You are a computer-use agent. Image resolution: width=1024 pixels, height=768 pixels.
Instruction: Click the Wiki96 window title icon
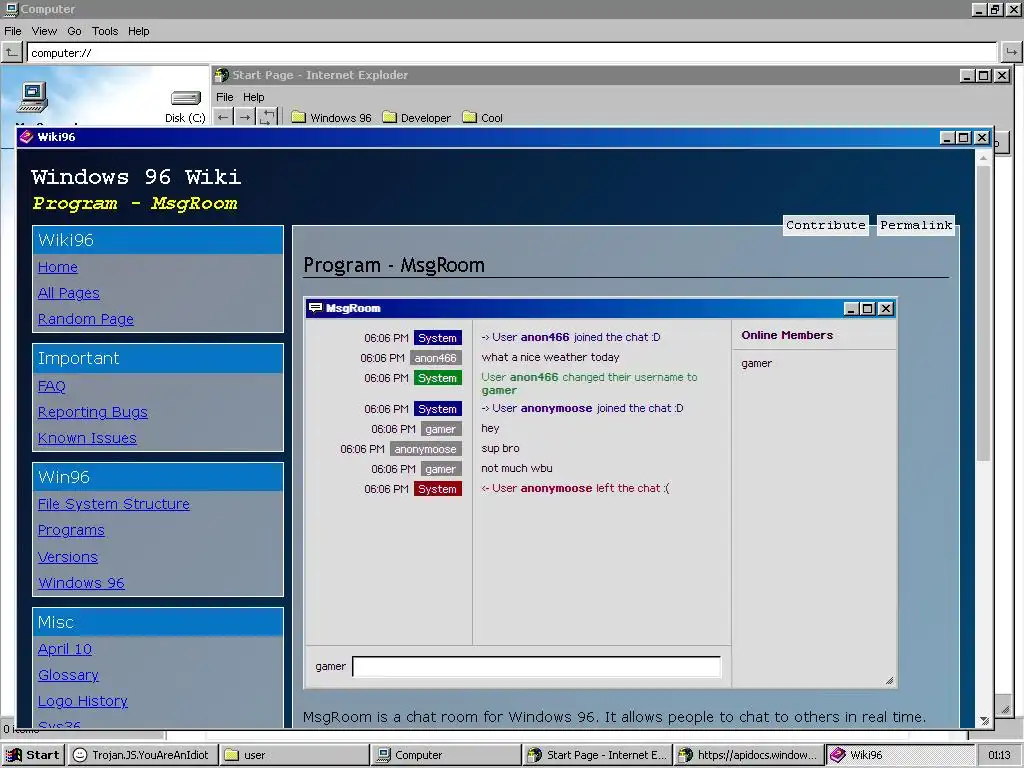(26, 137)
